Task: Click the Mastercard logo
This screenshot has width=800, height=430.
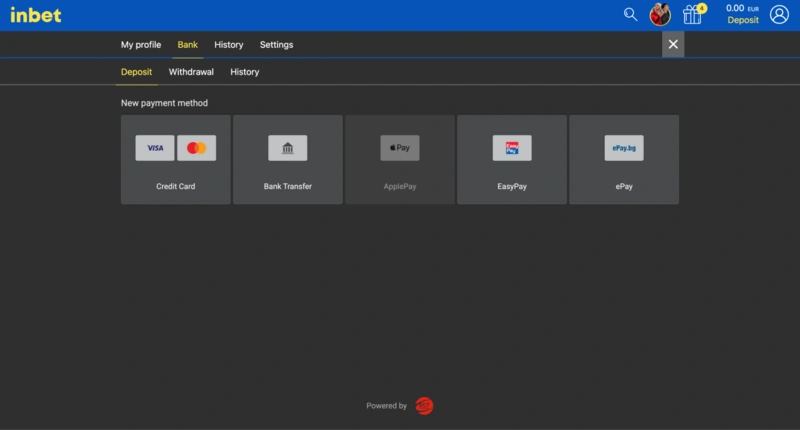Action: [x=196, y=148]
